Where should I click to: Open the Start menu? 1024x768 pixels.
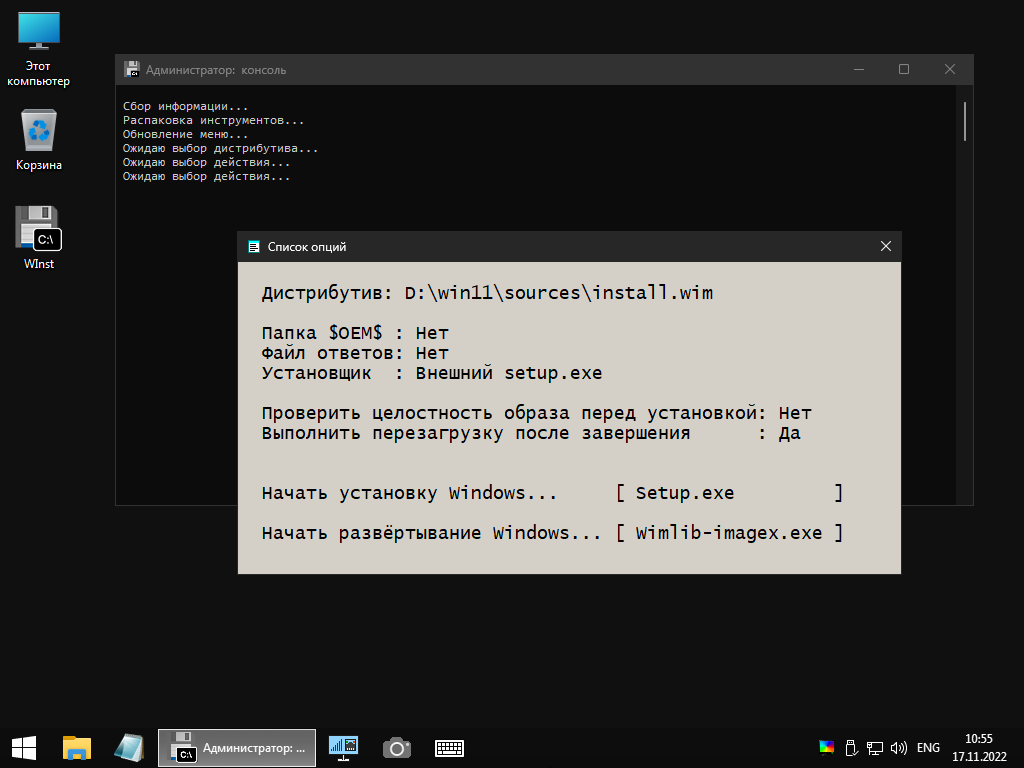(x=23, y=747)
